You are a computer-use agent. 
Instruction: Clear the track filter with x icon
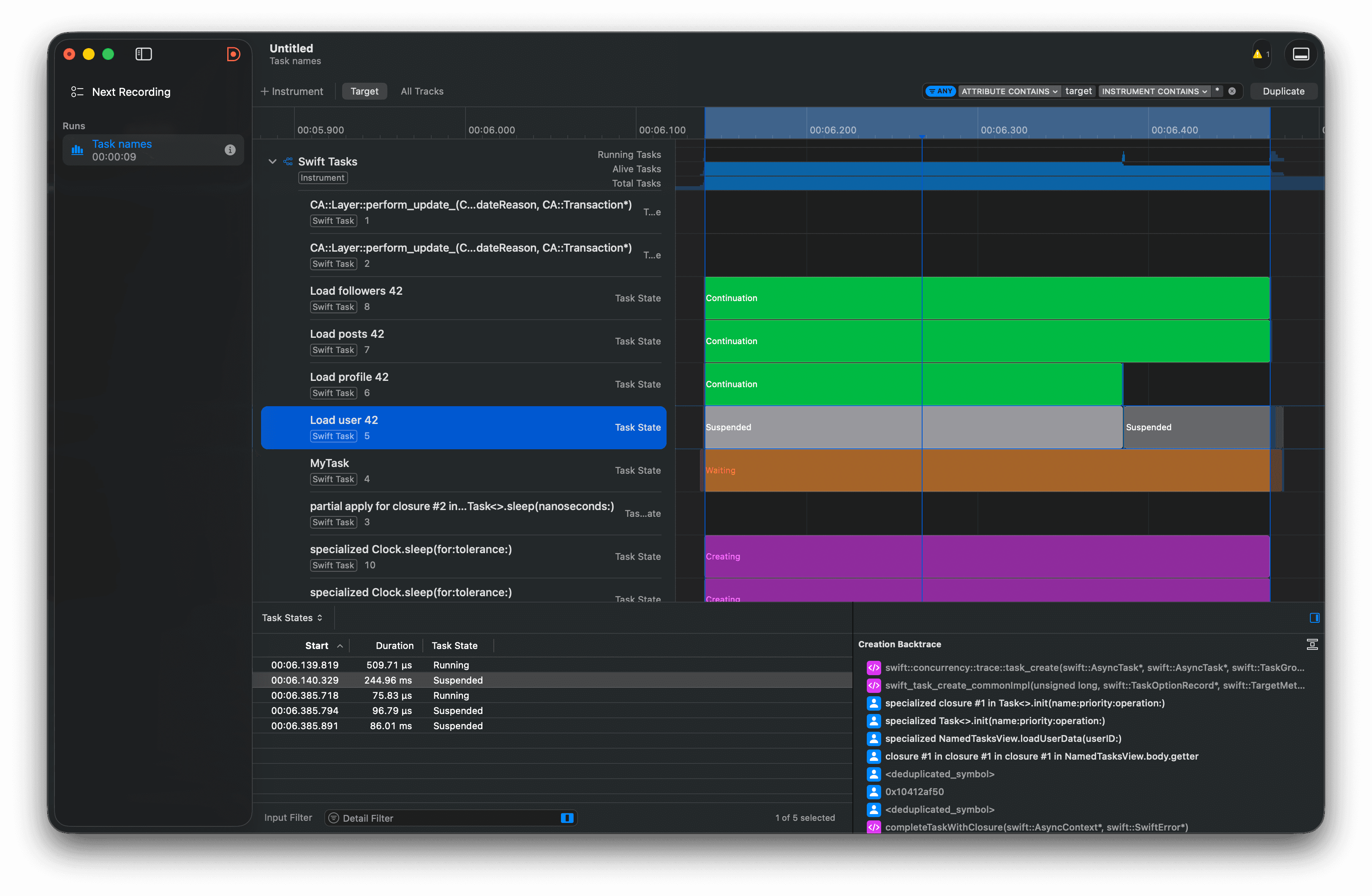[1232, 91]
